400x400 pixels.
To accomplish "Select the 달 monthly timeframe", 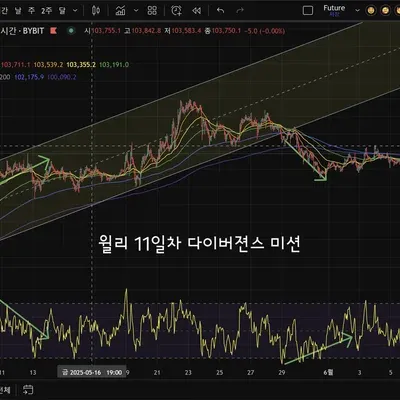I will coord(62,11).
